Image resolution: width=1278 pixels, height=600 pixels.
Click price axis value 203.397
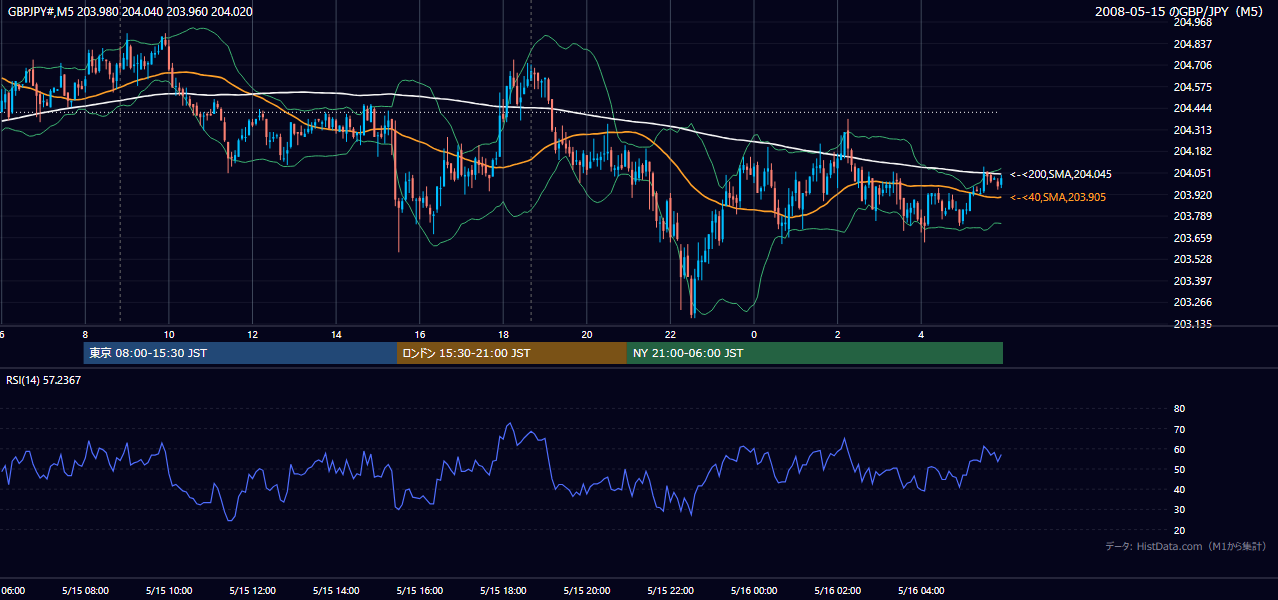tap(1192, 281)
